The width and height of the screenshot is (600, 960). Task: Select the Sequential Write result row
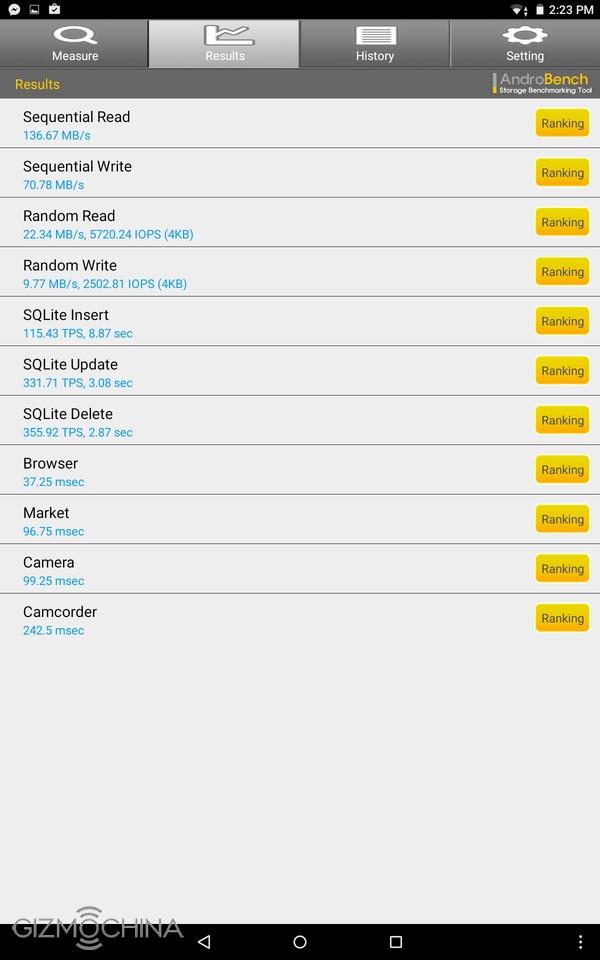[270, 174]
